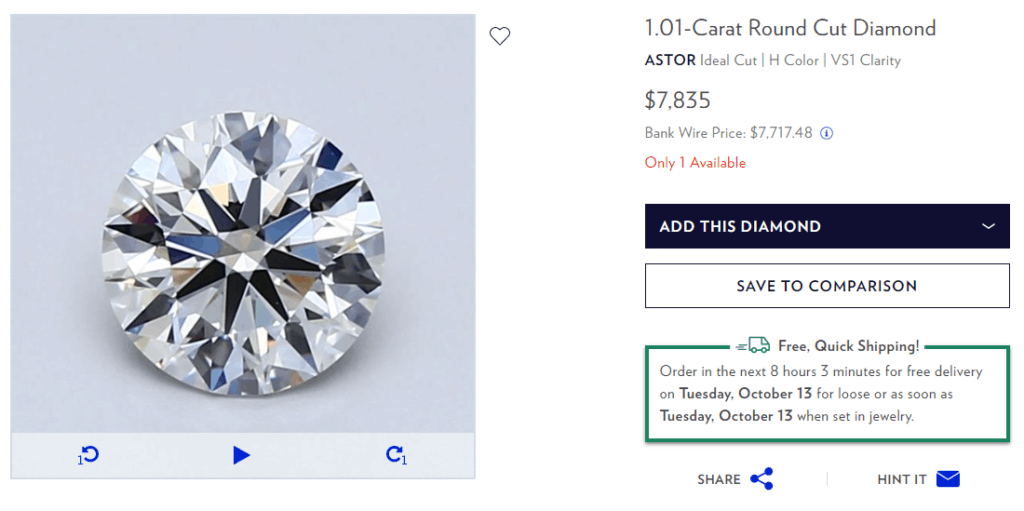Rotate diamond view counter-clockwise

pos(89,456)
